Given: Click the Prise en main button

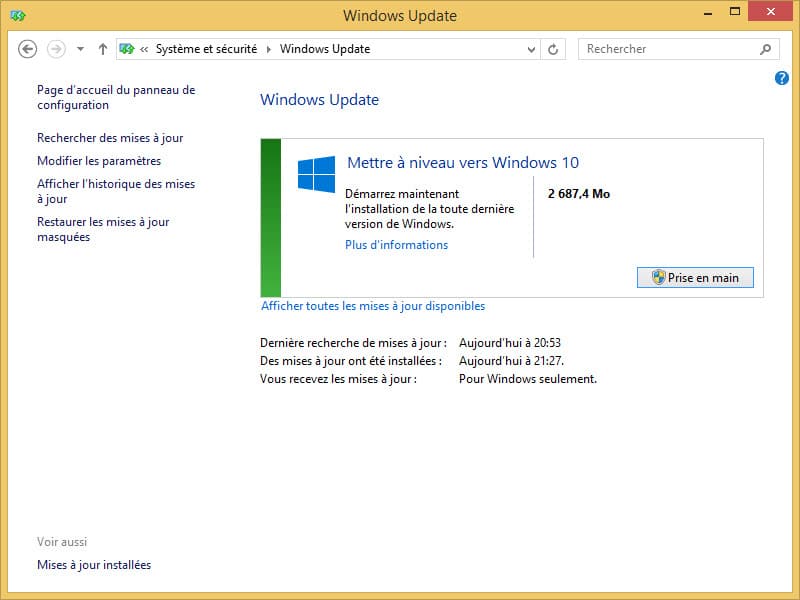Looking at the screenshot, I should (695, 278).
